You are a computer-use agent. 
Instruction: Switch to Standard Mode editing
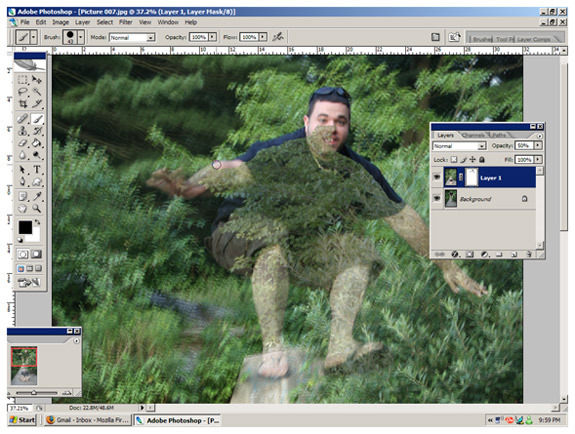[x=23, y=254]
